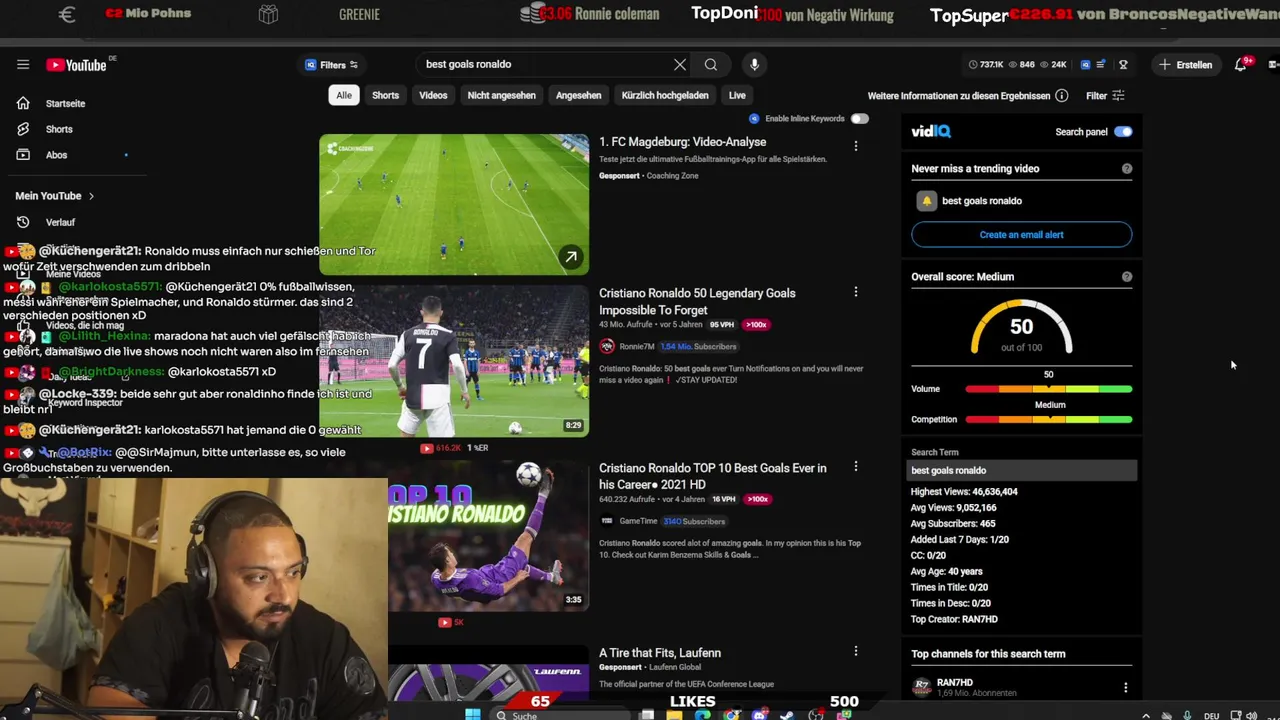
Task: Open the GameTime channel avatar
Action: tap(607, 521)
